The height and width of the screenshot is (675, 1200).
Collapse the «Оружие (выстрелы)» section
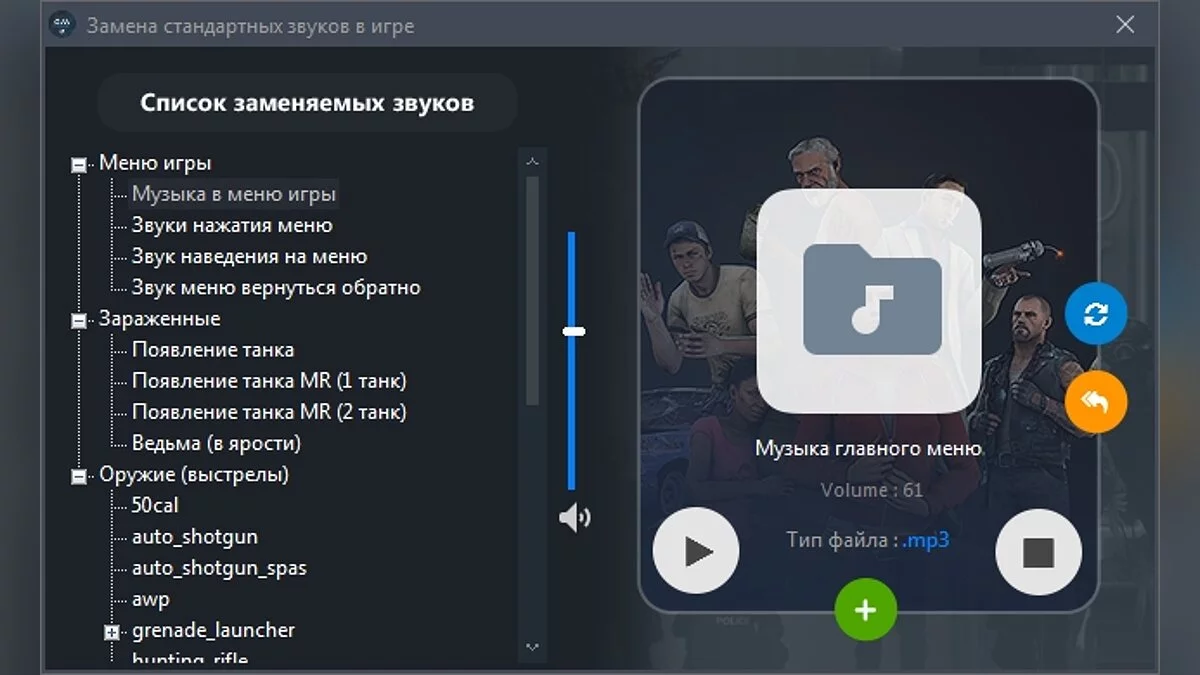click(x=78, y=474)
